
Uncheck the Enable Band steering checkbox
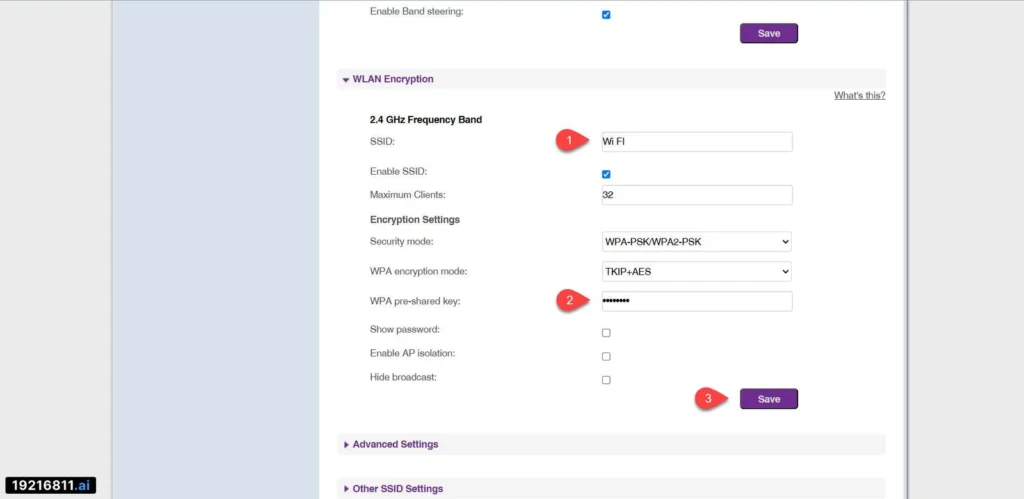coord(606,14)
